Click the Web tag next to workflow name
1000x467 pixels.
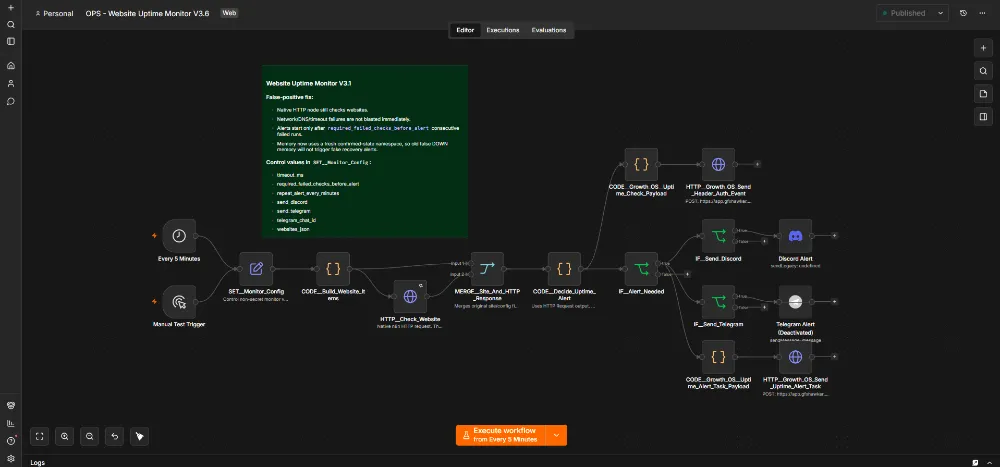click(229, 13)
